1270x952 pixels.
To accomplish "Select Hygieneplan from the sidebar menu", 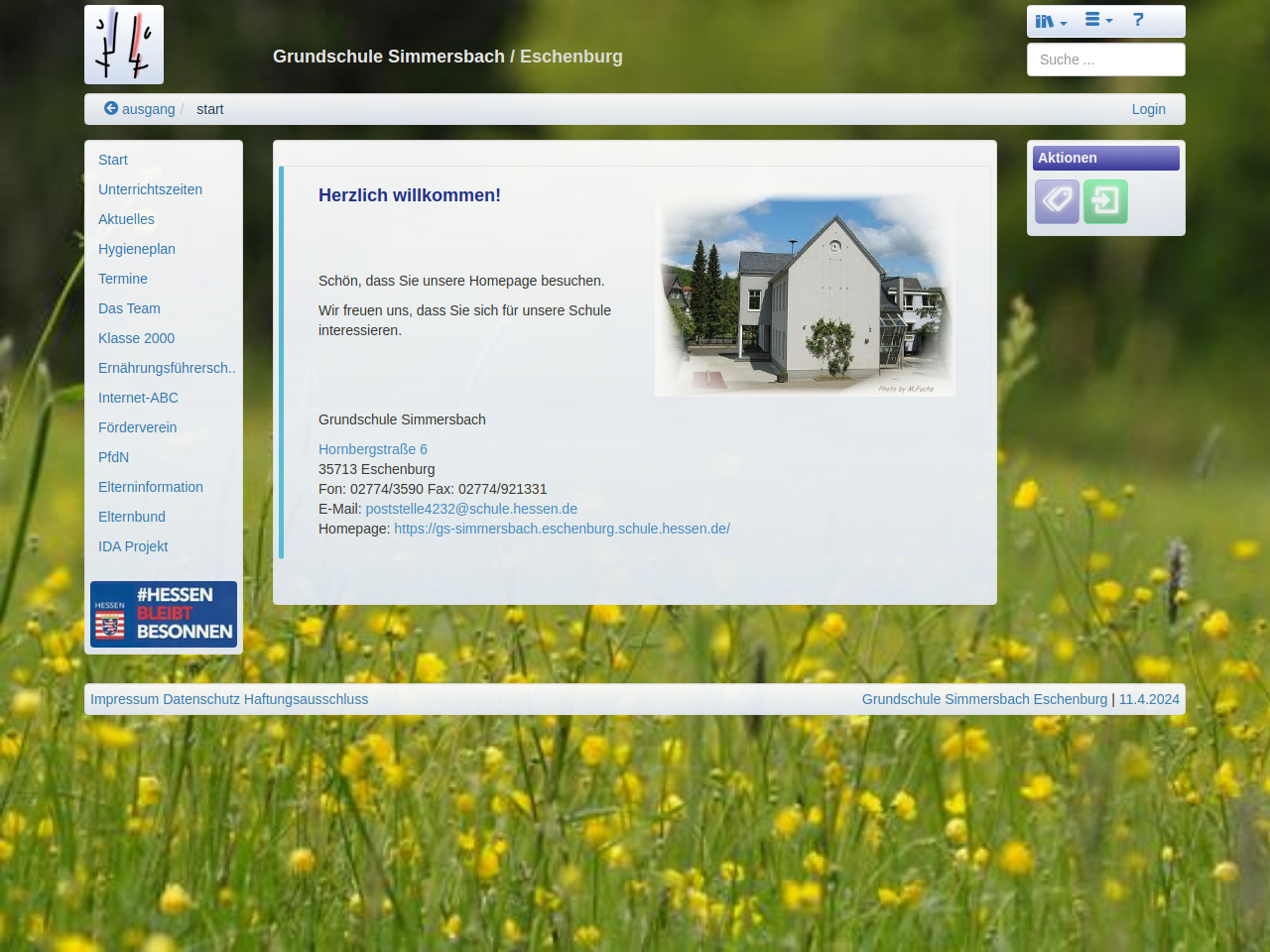I will click(x=137, y=249).
